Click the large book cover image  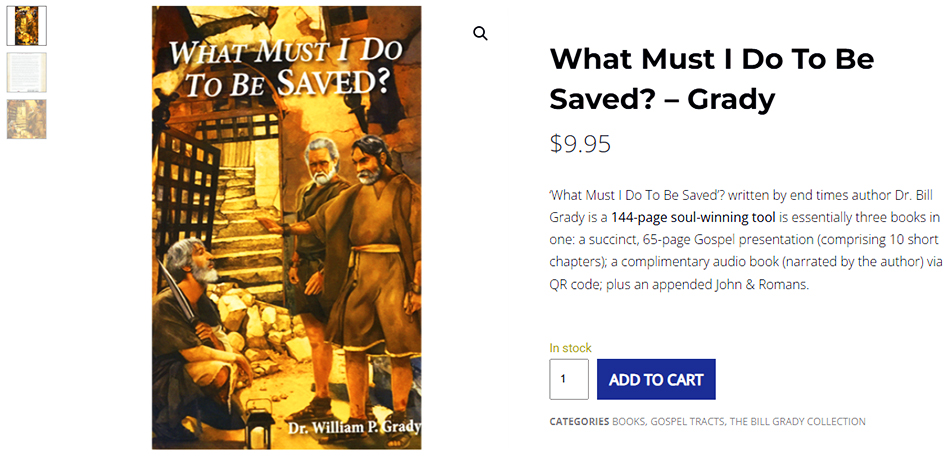click(287, 228)
